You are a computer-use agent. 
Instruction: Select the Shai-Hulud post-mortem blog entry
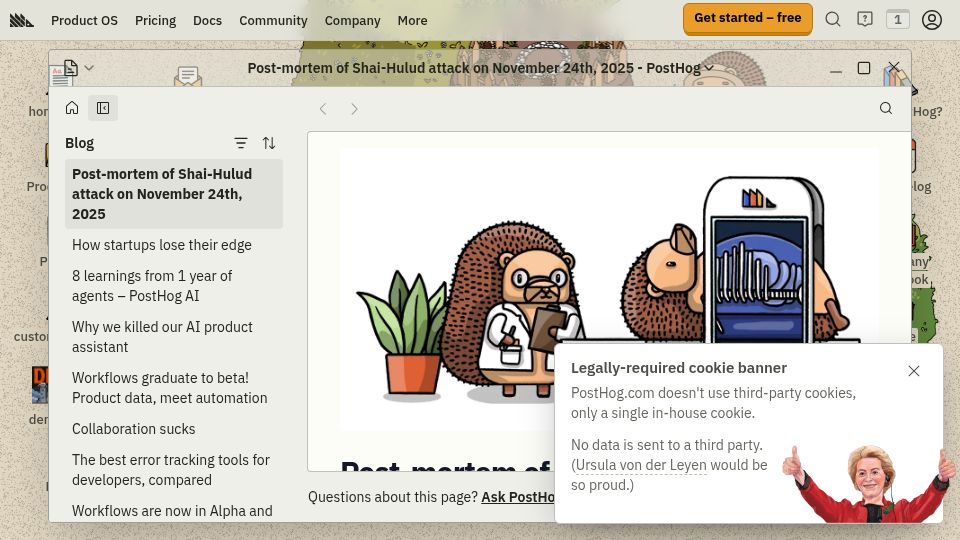[174, 193]
